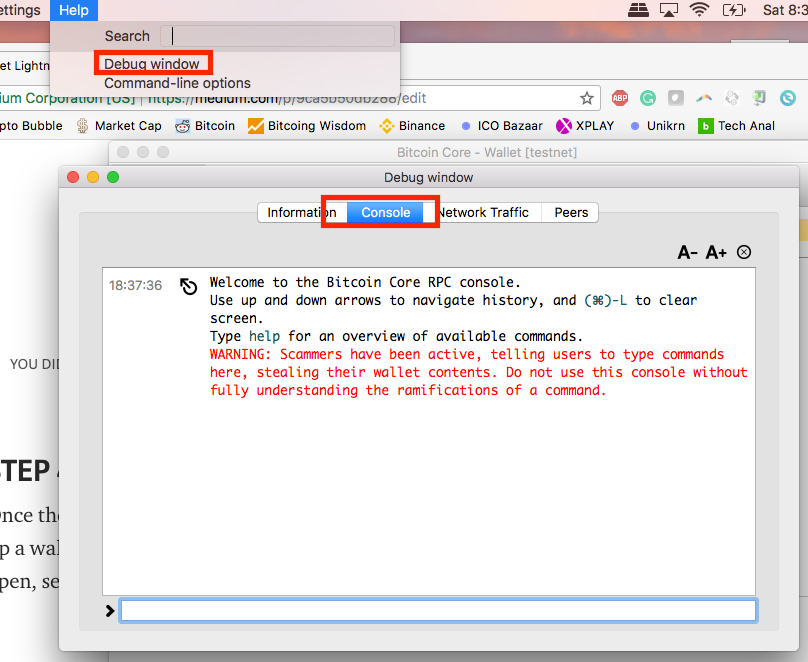The width and height of the screenshot is (808, 662).
Task: Select the Console tab
Action: (385, 212)
